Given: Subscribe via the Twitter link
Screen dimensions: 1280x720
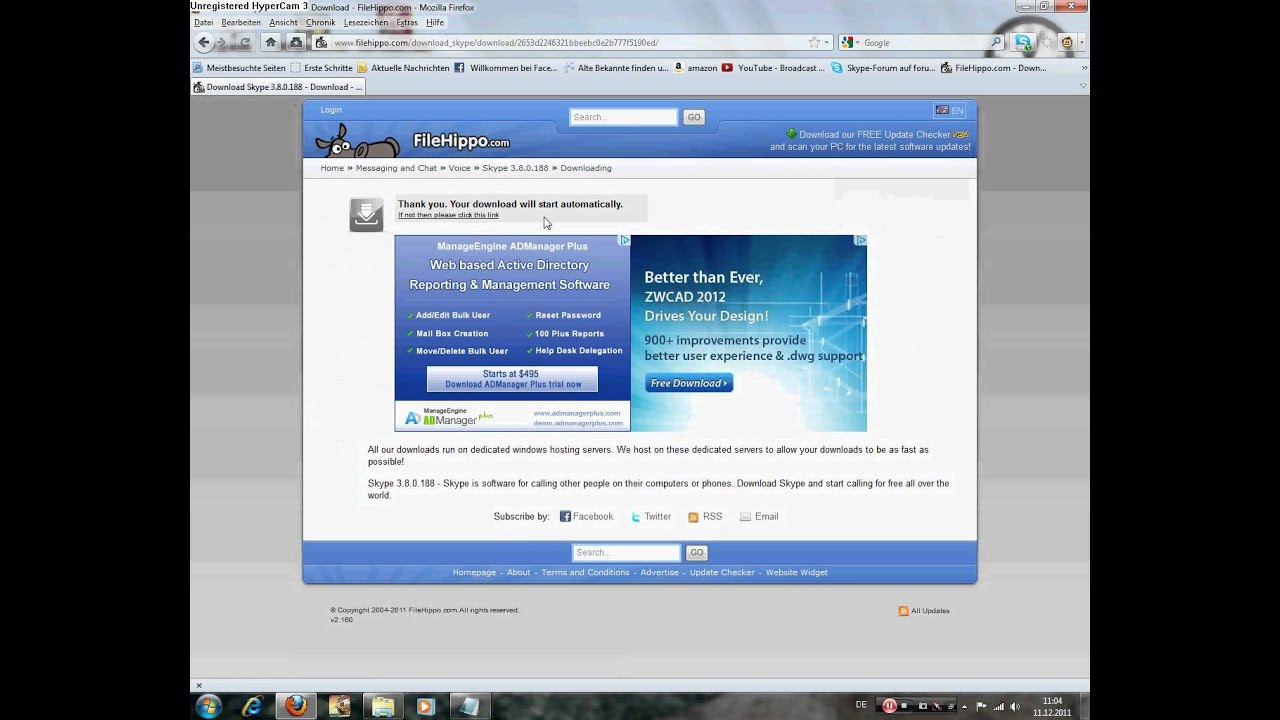Looking at the screenshot, I should 651,517.
